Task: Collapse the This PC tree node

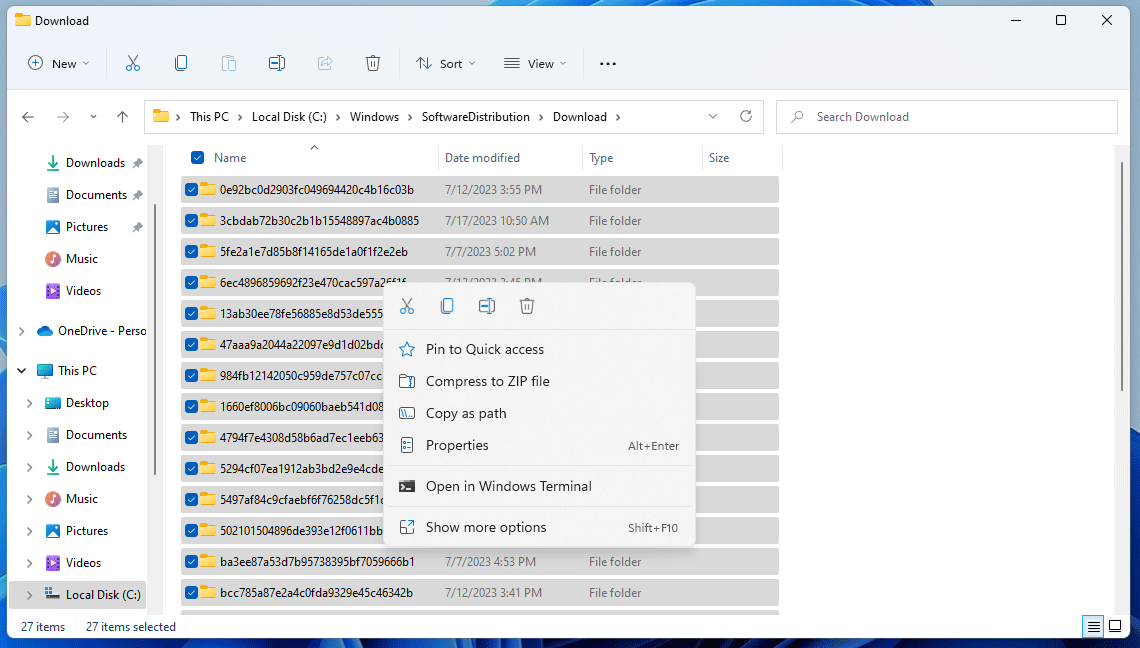Action: [22, 371]
